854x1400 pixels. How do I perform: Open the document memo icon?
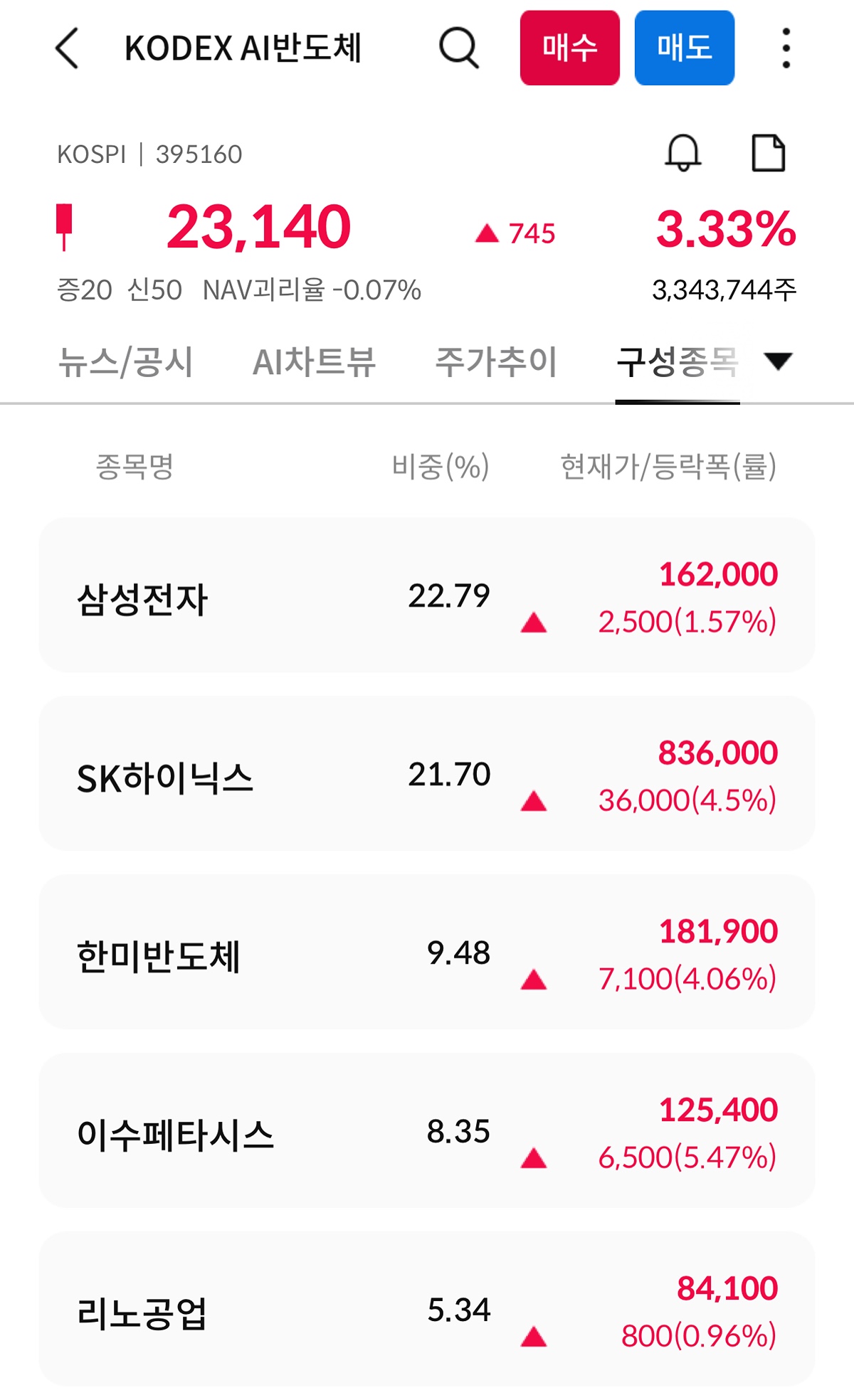coord(769,153)
